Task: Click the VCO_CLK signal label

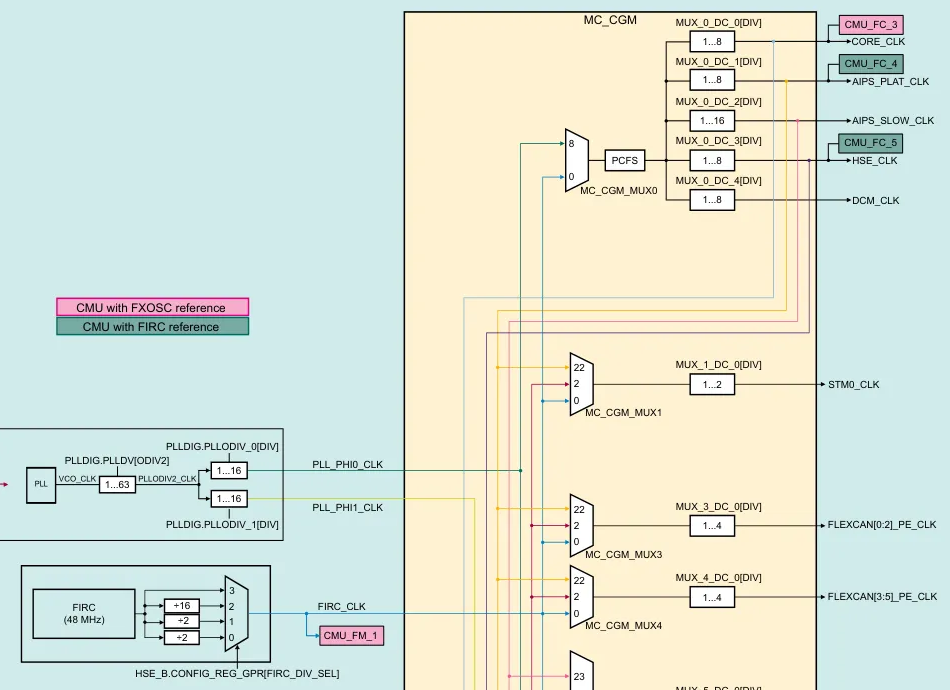Action: point(78,479)
